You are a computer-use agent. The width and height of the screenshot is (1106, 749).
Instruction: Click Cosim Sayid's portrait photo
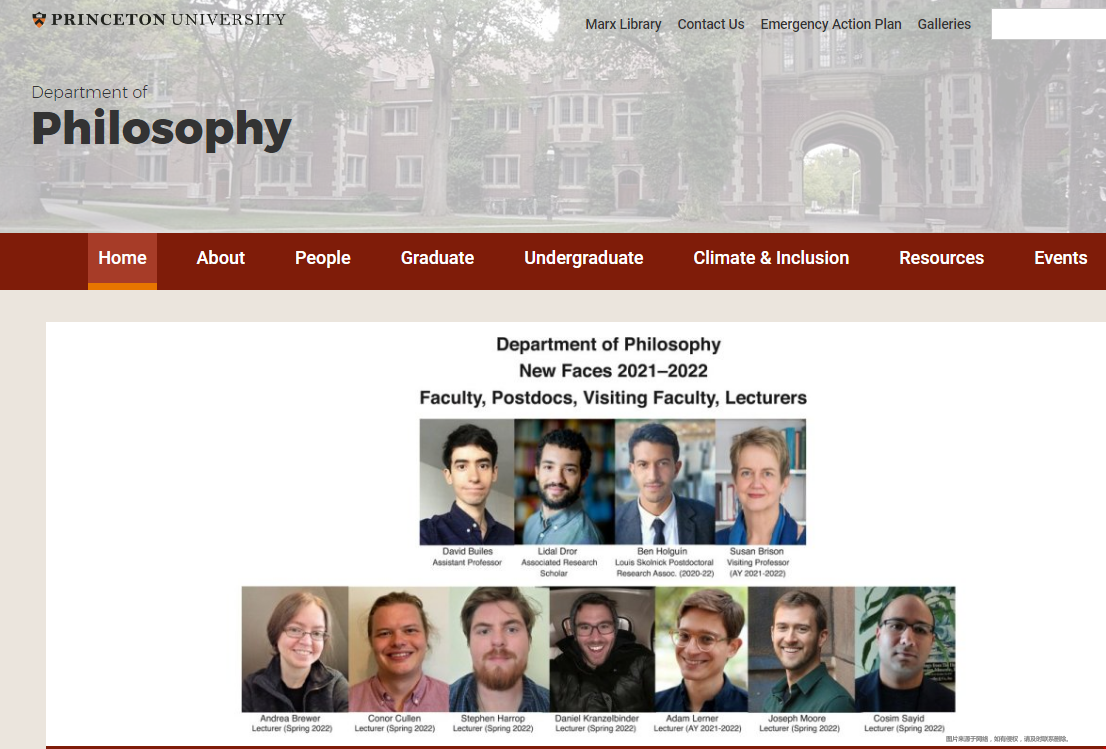[x=905, y=649]
